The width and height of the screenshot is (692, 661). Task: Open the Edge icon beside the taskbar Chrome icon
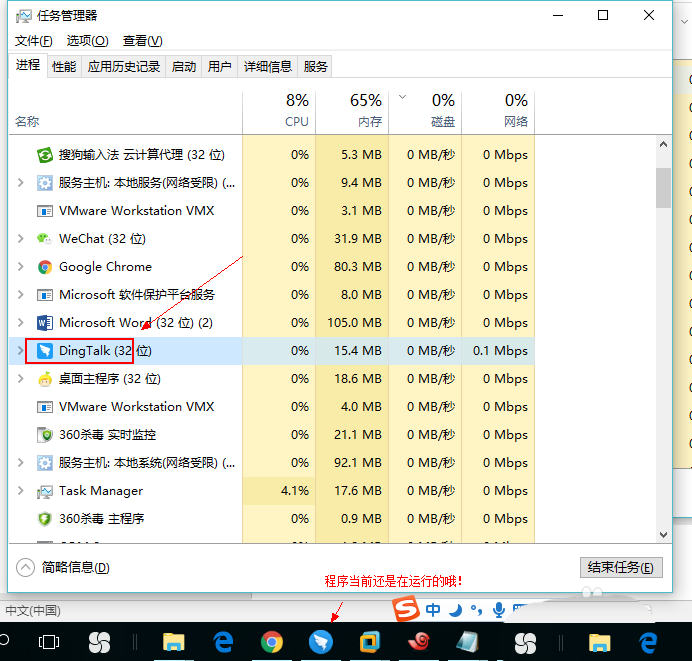pyautogui.click(x=223, y=642)
